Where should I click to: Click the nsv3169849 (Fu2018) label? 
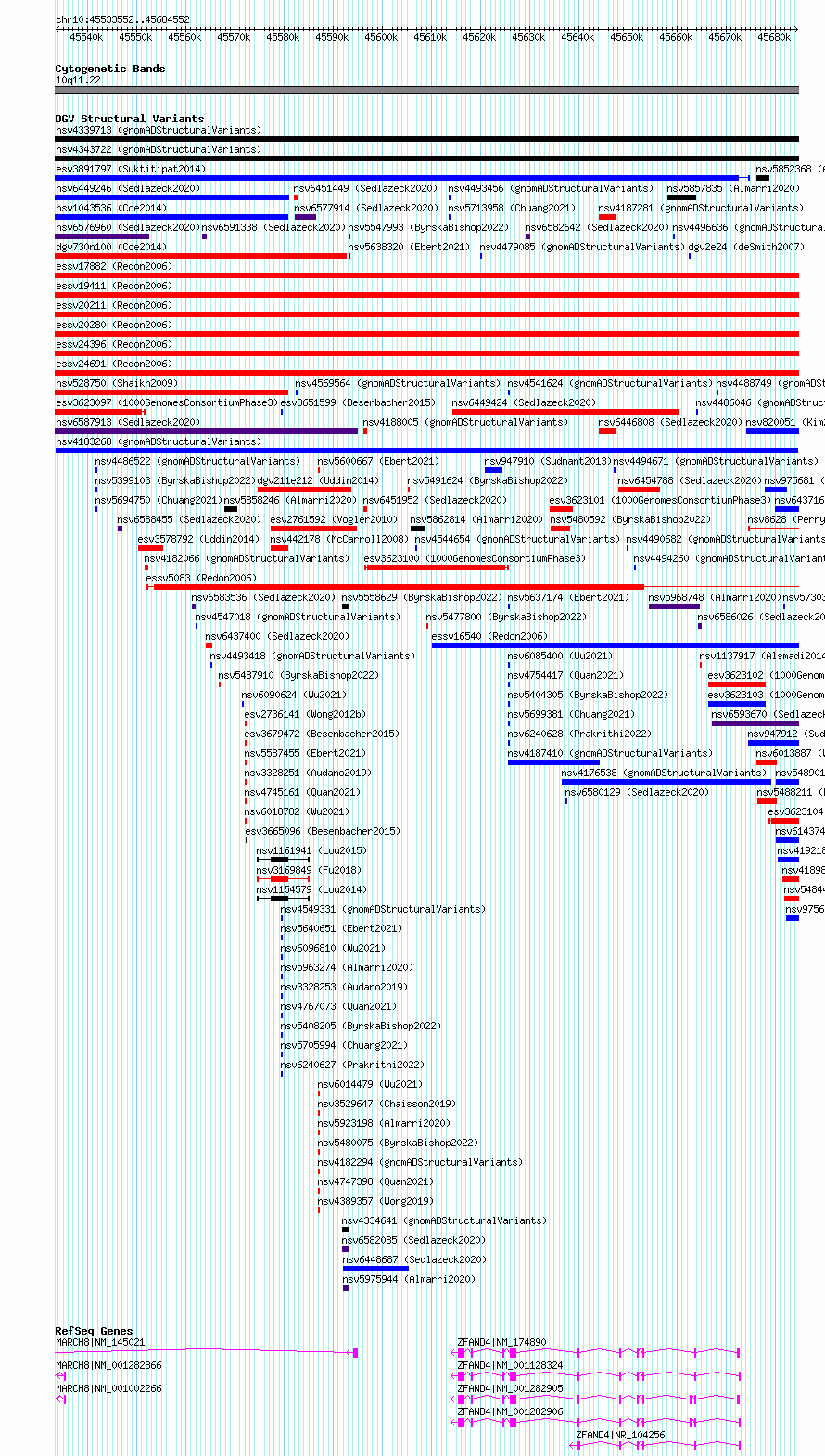pos(309,870)
